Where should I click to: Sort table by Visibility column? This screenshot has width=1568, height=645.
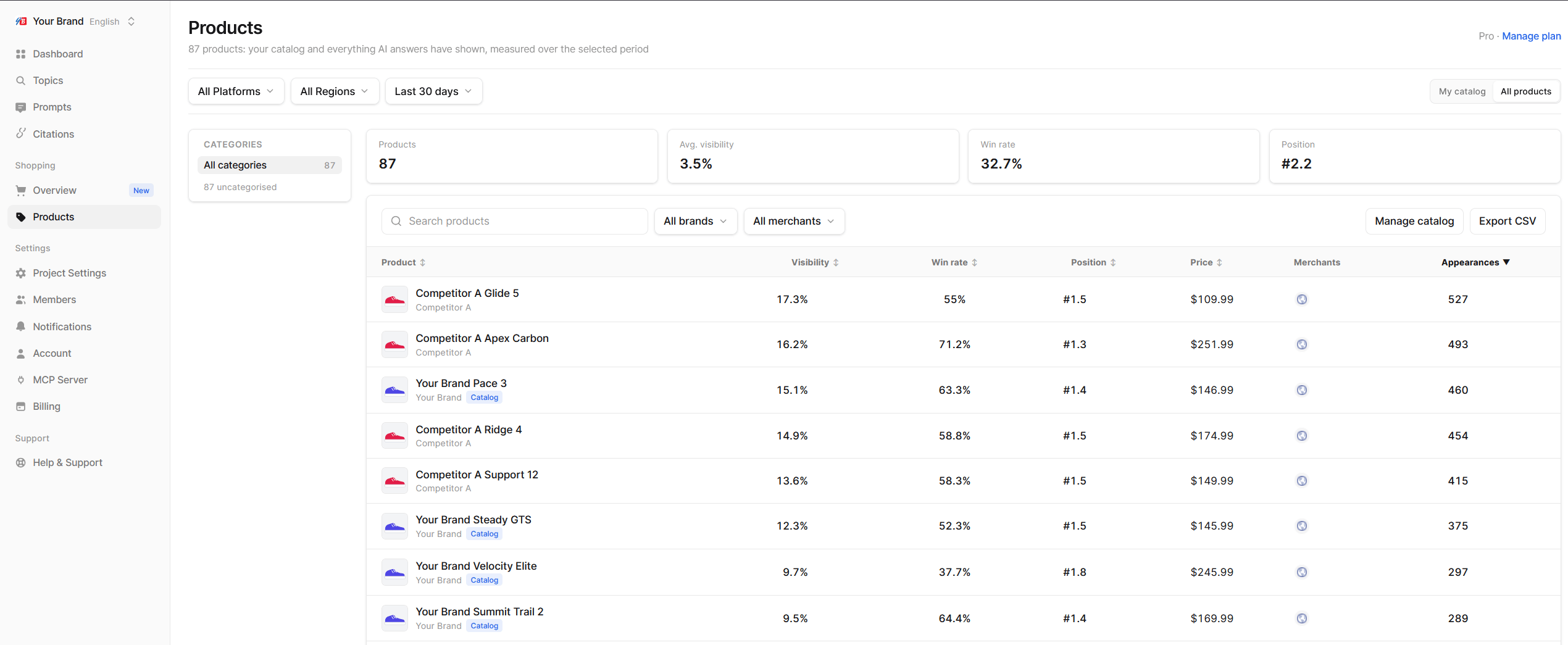(815, 262)
